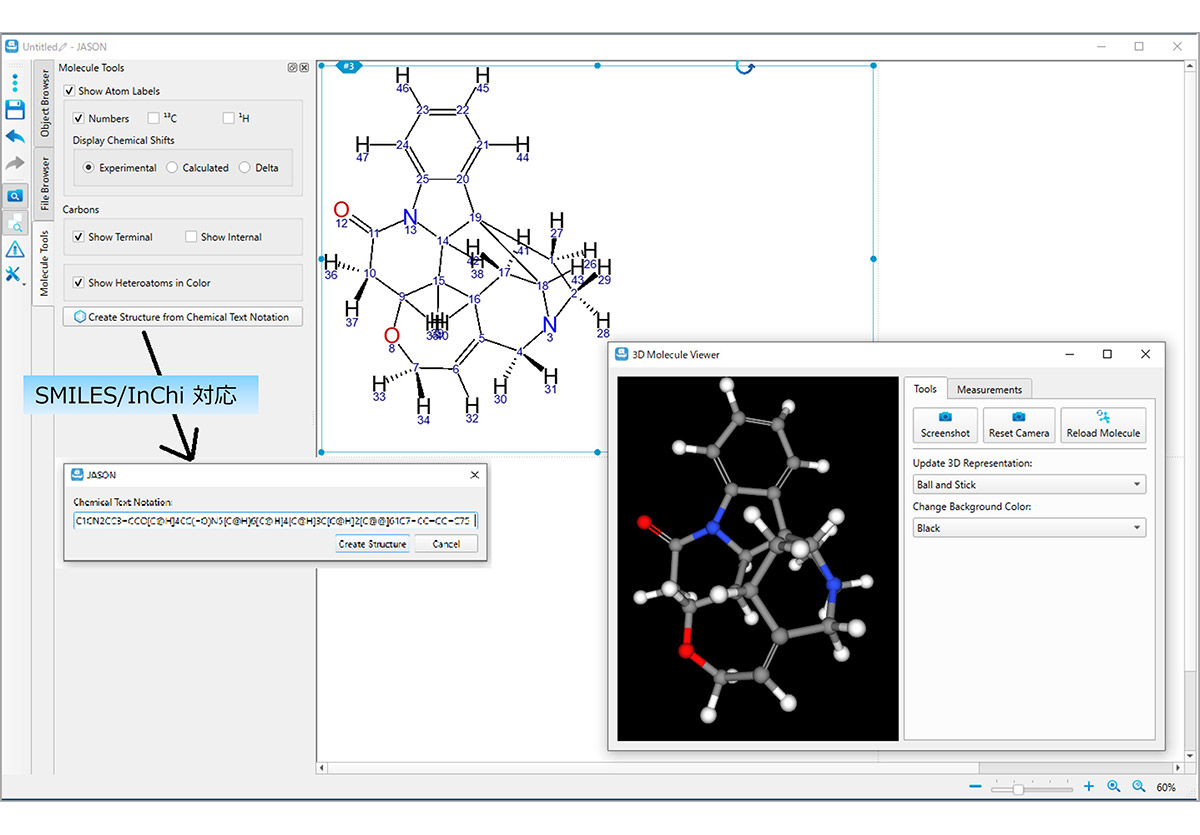
Task: Open the wrench tools icon menu
Action: tap(13, 275)
